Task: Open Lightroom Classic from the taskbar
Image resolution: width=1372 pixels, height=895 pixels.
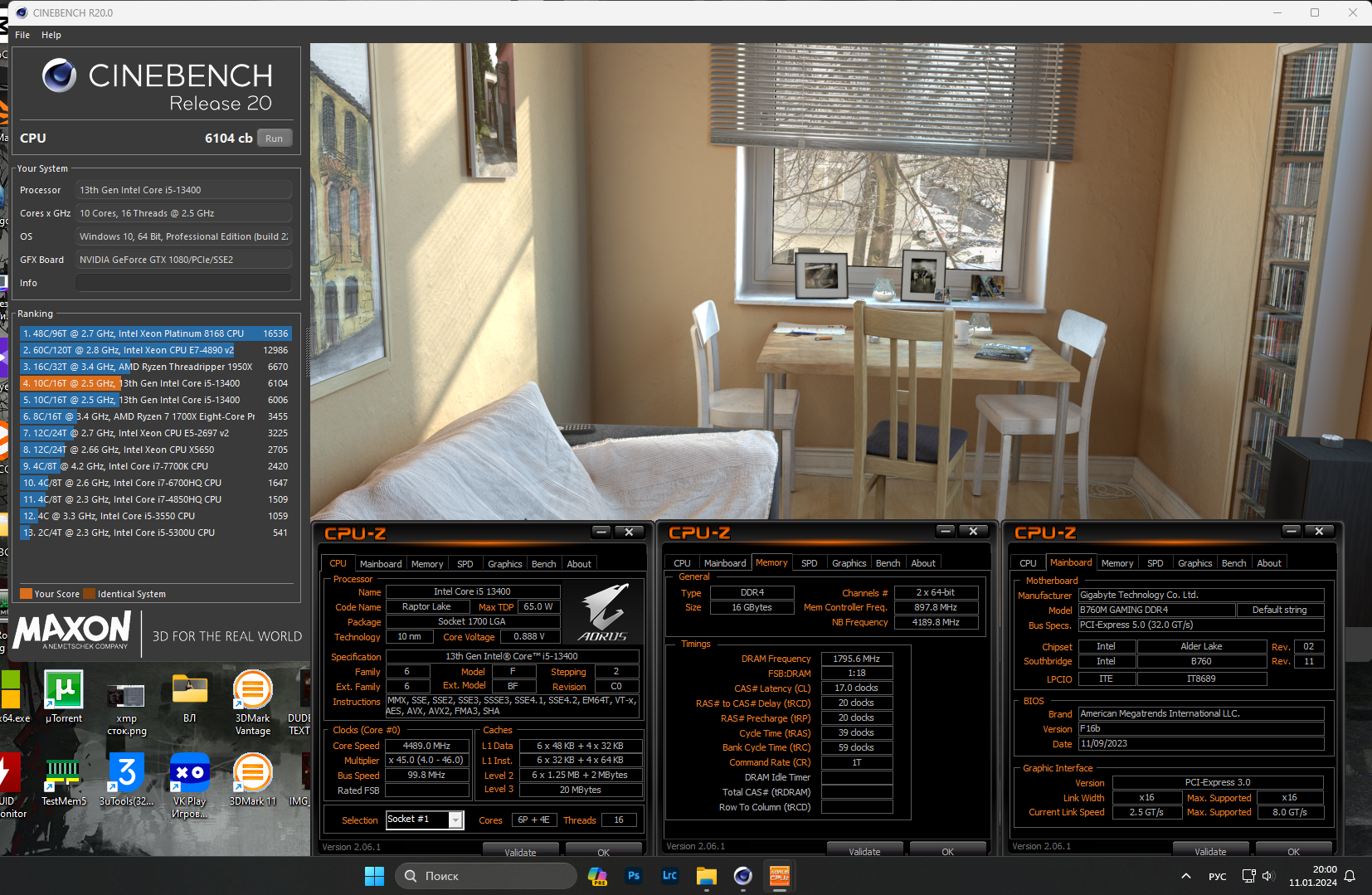Action: 670,876
